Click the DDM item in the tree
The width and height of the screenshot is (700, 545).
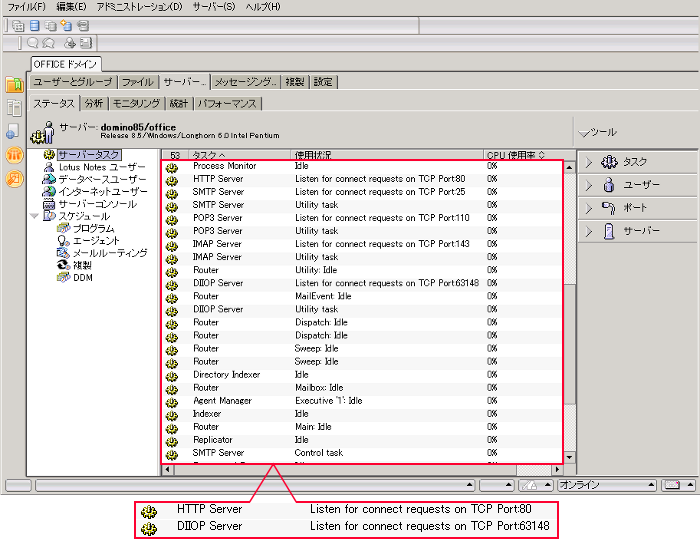(x=82, y=277)
